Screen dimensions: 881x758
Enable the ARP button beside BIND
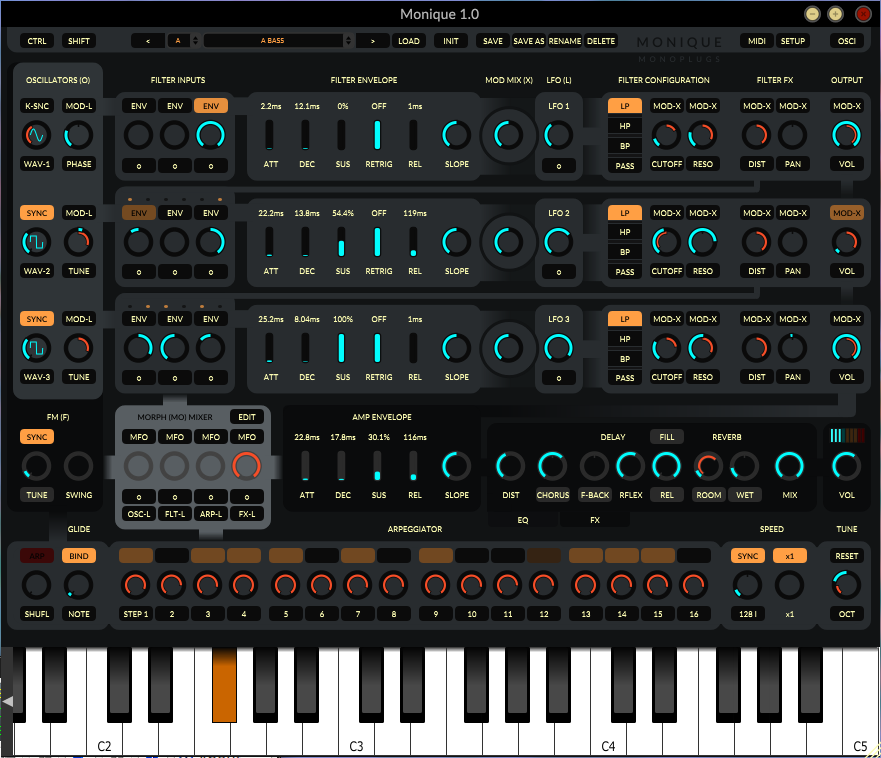pyautogui.click(x=37, y=556)
